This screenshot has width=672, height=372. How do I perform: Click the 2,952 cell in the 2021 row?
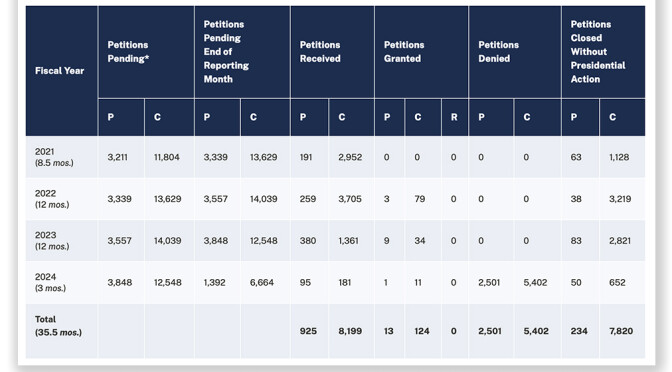(x=351, y=157)
